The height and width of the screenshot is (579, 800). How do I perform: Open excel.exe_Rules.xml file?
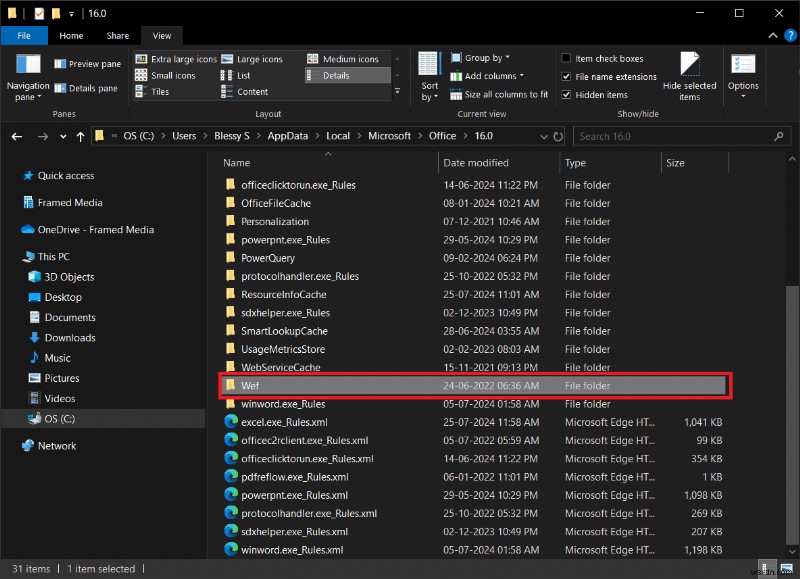click(x=284, y=422)
